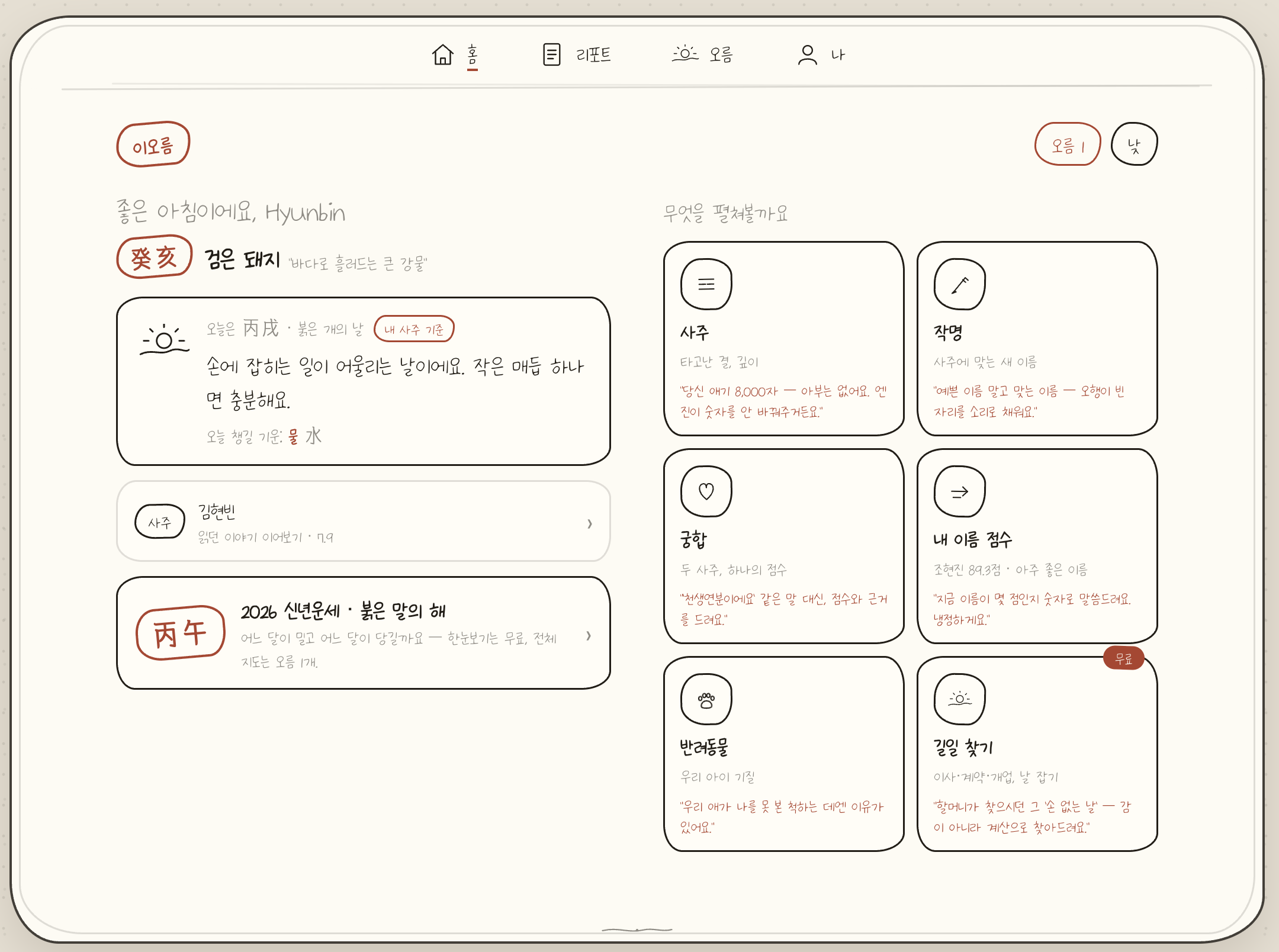Viewport: 1279px width, 952px height.
Task: Click 사주에 맞는 새 이름 subtitle
Action: pyautogui.click(x=985, y=362)
